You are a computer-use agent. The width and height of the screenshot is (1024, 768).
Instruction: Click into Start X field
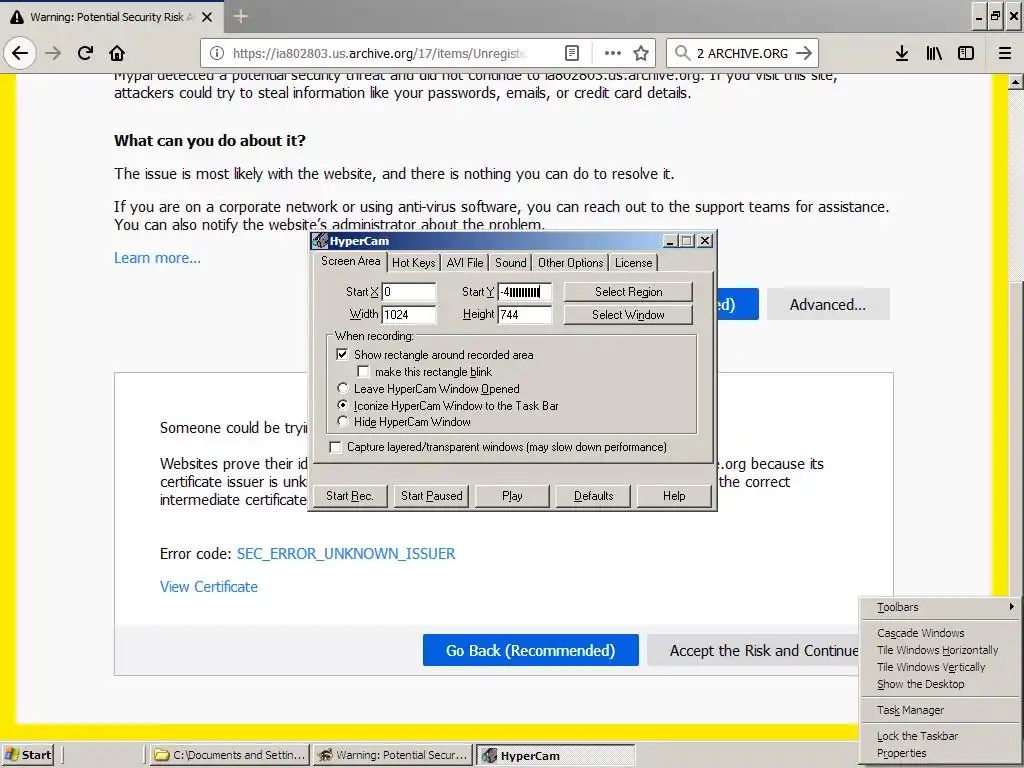(x=409, y=292)
